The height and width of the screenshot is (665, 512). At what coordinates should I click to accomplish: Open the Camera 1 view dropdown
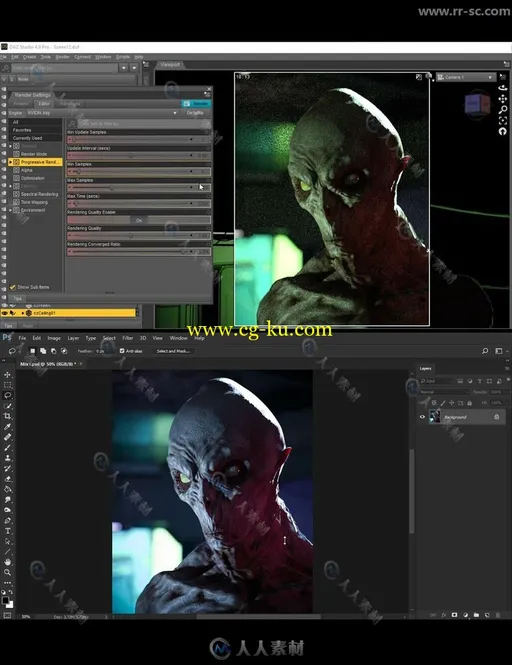click(465, 77)
